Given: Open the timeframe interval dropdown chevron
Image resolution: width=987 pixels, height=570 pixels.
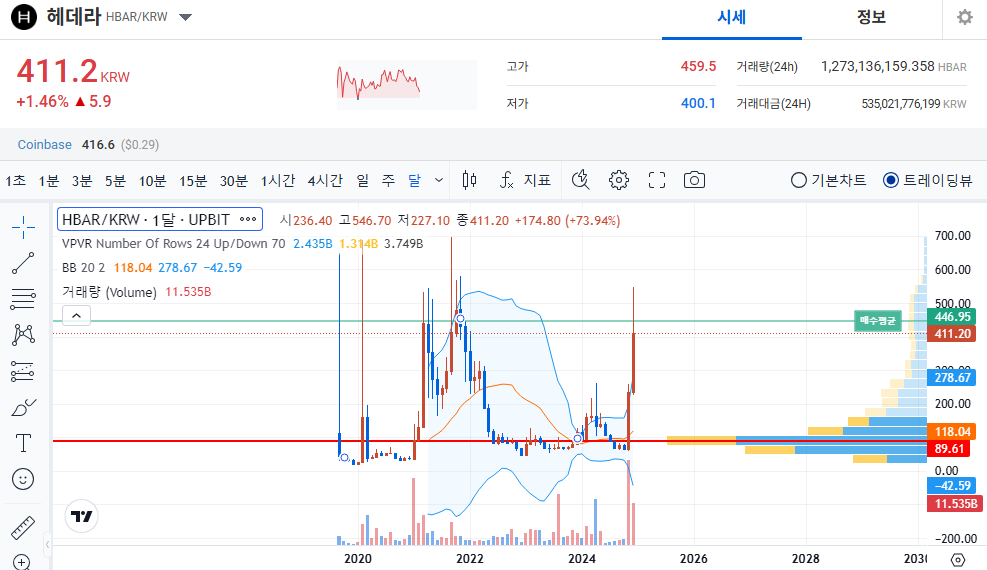Looking at the screenshot, I should (439, 181).
